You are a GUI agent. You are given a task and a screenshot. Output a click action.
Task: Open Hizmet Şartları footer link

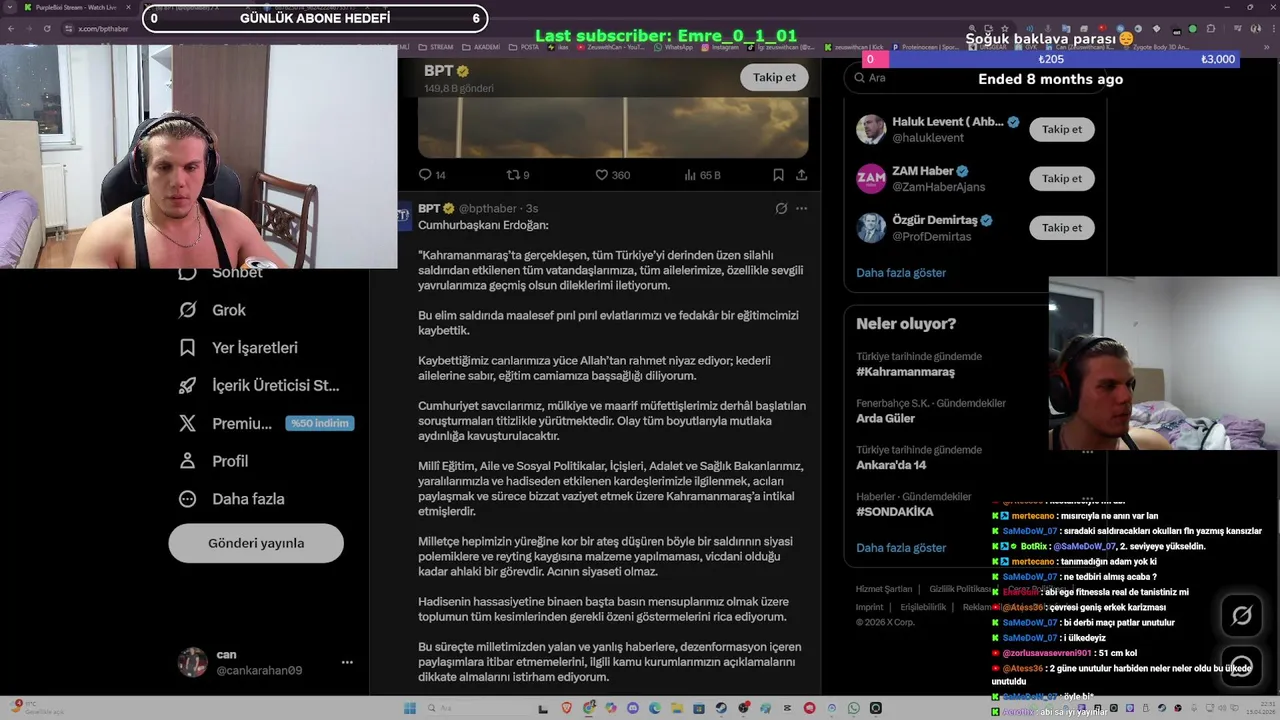click(x=884, y=589)
